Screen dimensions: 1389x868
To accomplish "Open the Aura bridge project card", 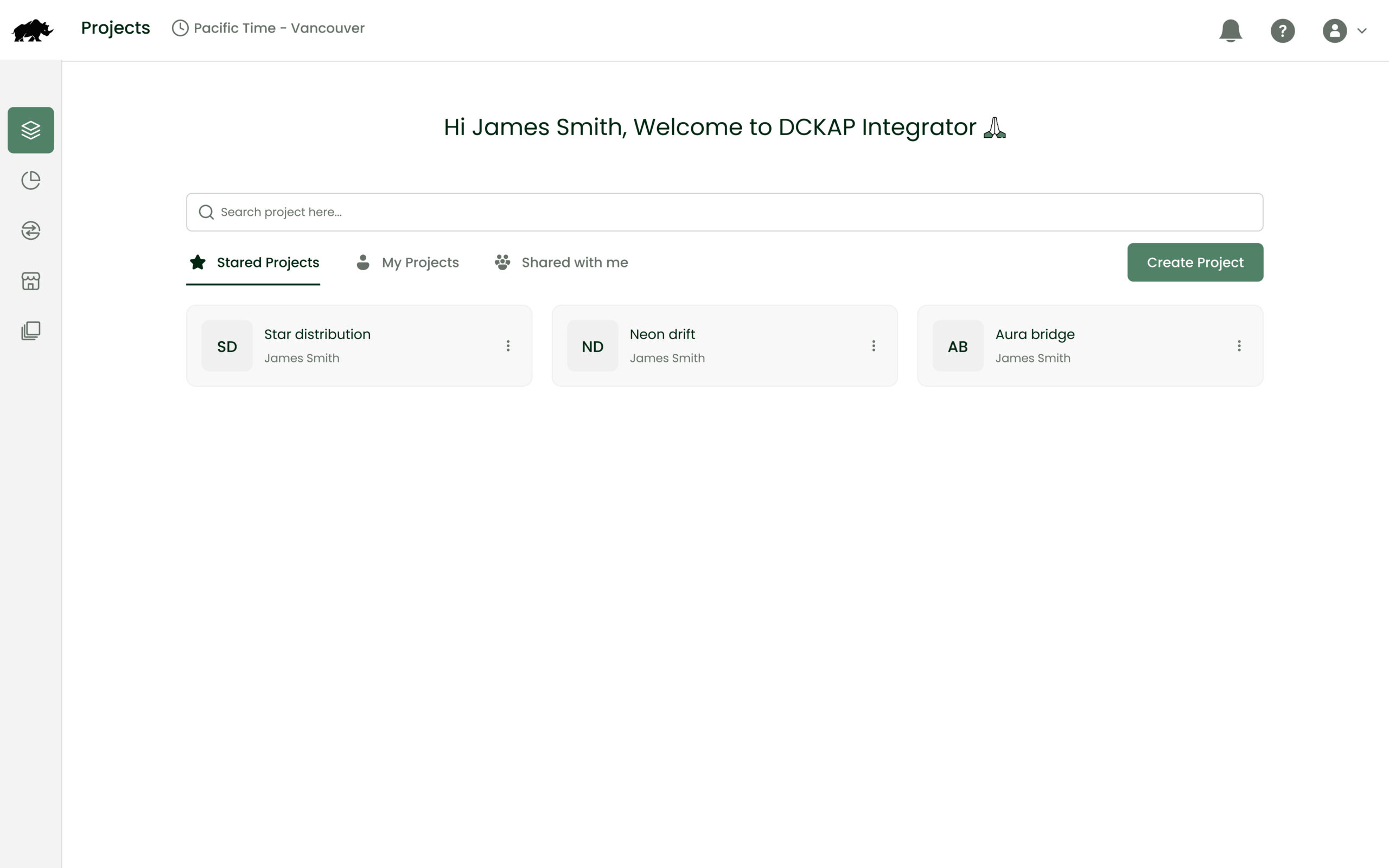I will tap(1089, 345).
